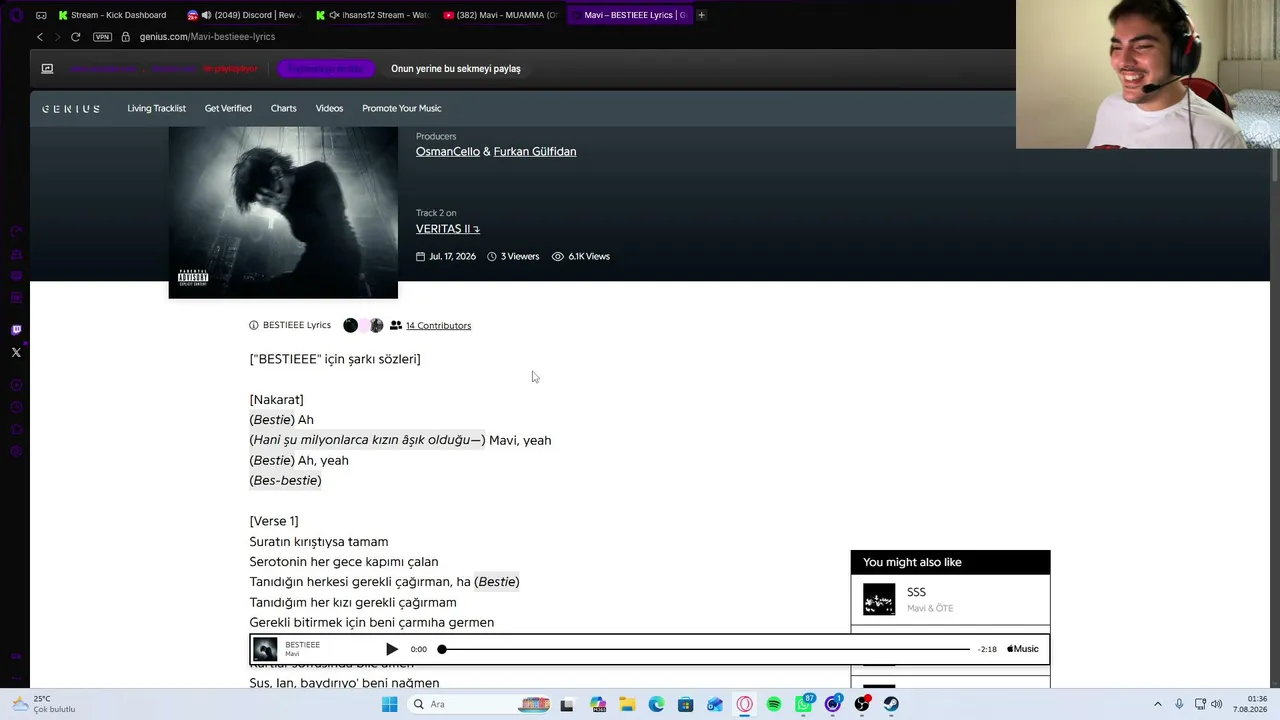Image resolution: width=1280 pixels, height=720 pixels.
Task: Open the X (Twitter) sidebar icon
Action: click(16, 352)
